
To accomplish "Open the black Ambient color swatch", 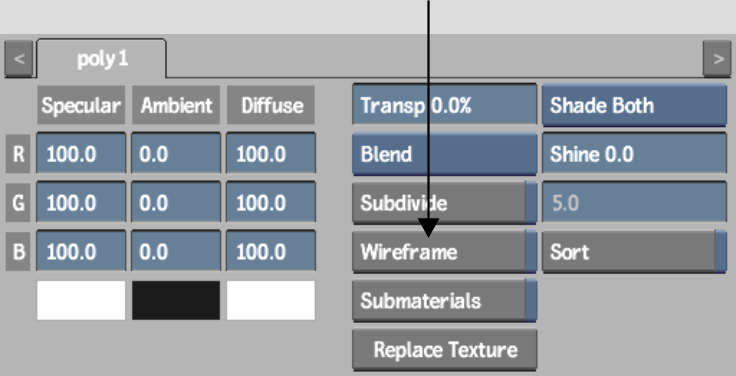I will (176, 300).
